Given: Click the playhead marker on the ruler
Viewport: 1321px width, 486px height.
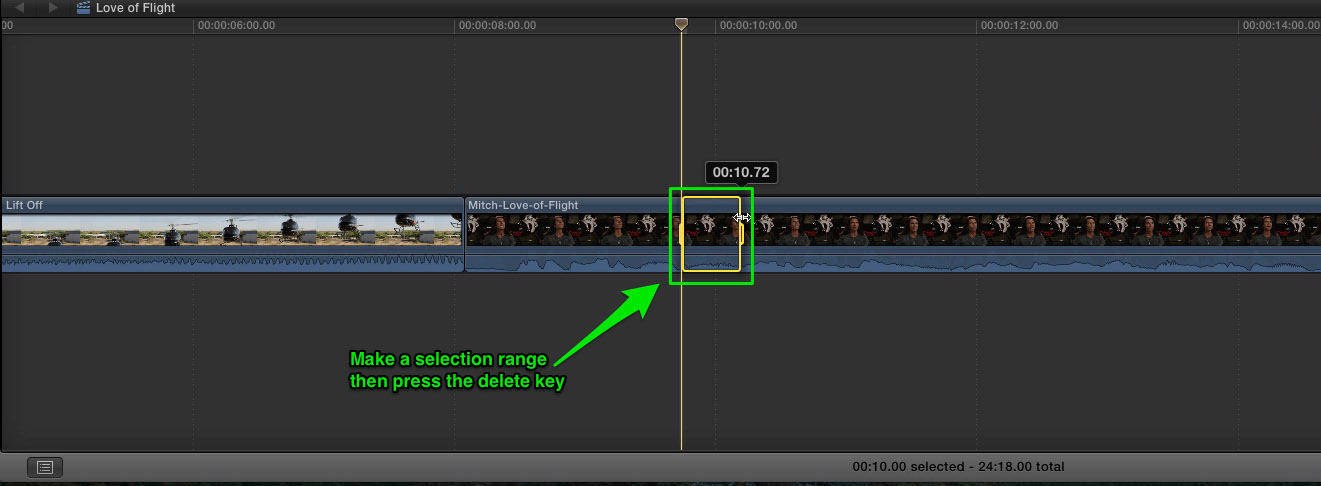Looking at the screenshot, I should 681,24.
